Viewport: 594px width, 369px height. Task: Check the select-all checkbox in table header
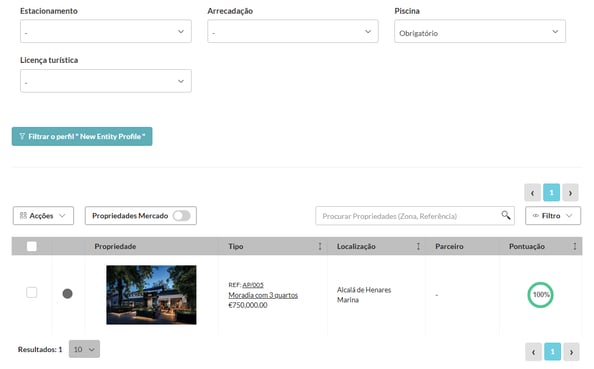tap(32, 246)
